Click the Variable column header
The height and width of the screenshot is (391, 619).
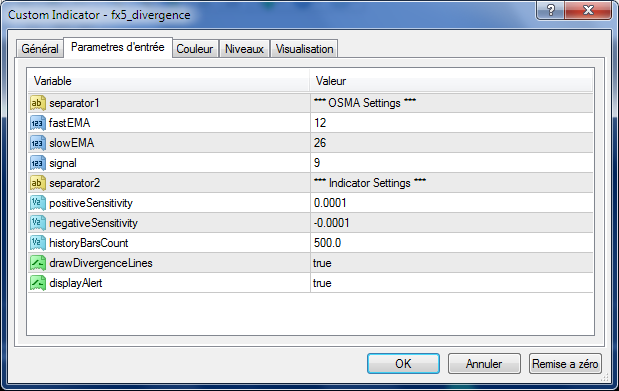[169, 81]
